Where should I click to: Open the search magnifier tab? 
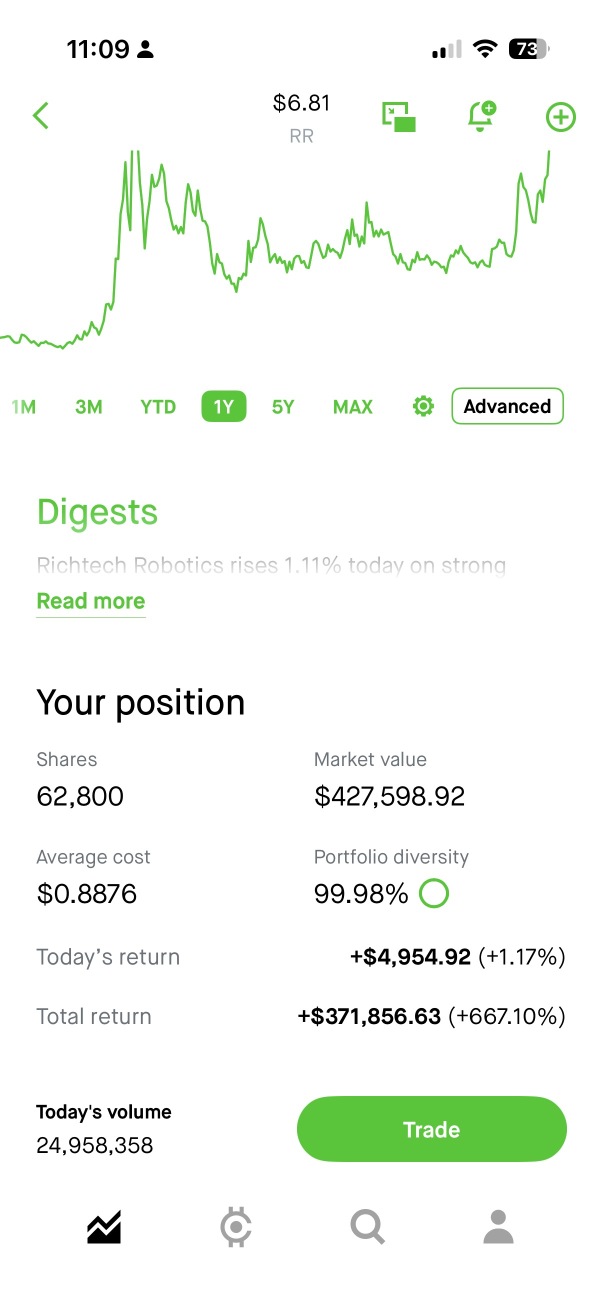[367, 1226]
